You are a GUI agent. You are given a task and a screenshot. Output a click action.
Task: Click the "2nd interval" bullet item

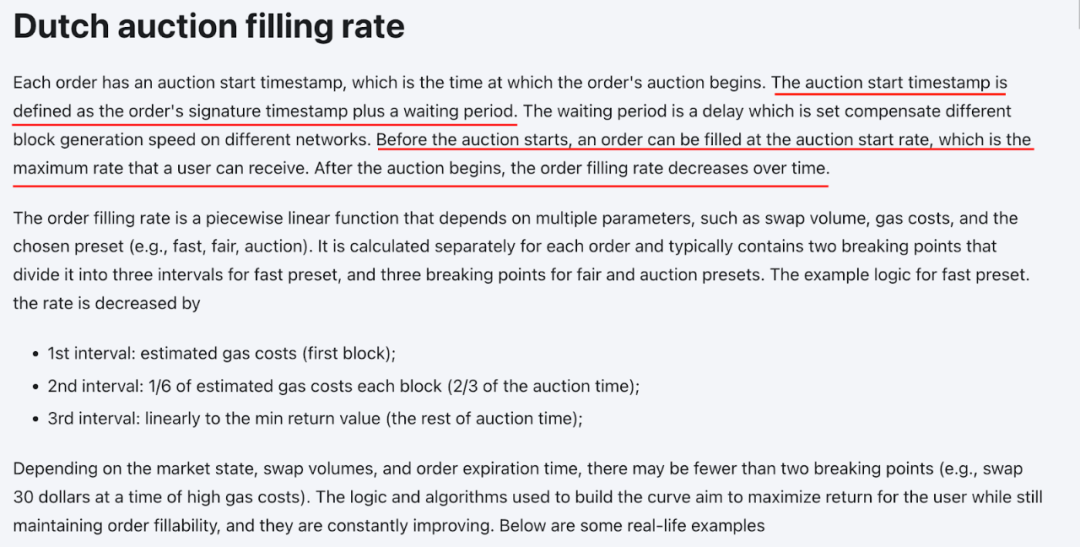point(343,386)
